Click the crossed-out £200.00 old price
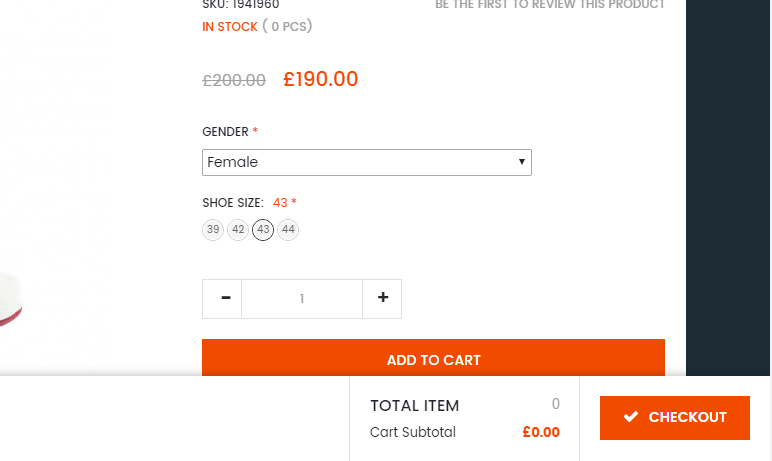 (x=234, y=81)
